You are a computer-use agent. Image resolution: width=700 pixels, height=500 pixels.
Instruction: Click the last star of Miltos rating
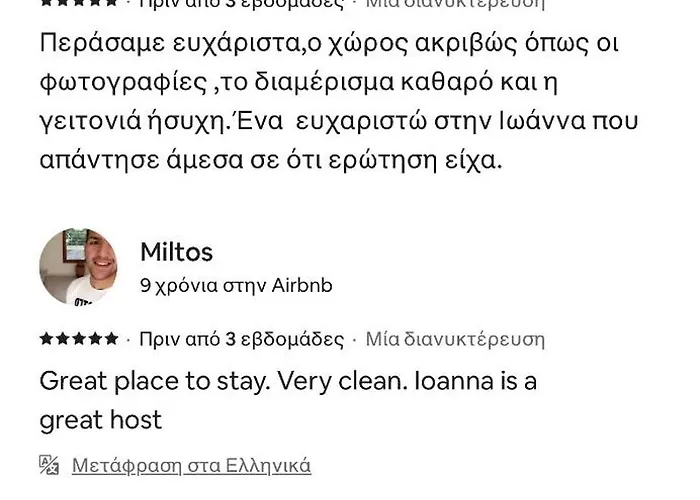point(112,339)
